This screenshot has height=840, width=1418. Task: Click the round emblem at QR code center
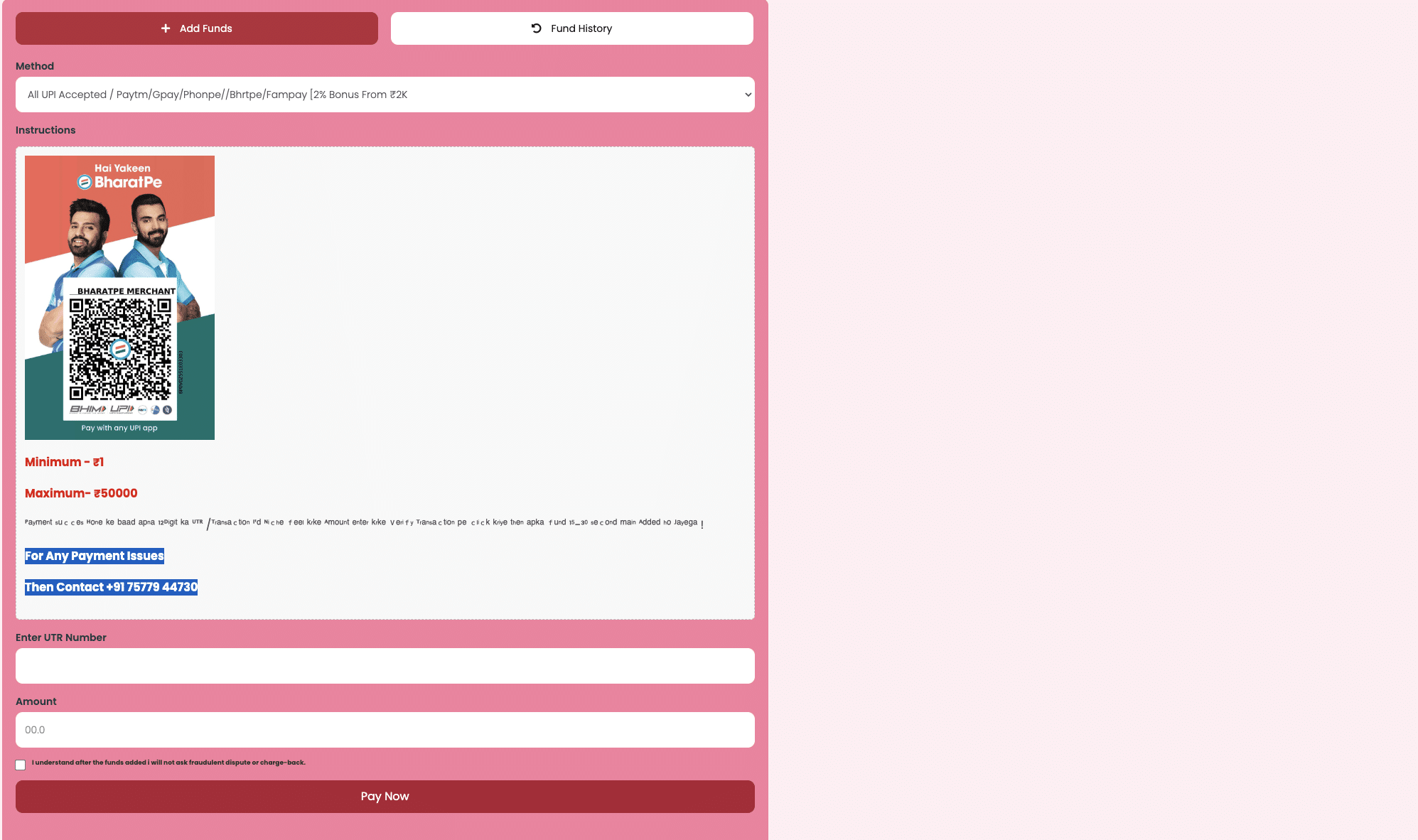[x=120, y=349]
